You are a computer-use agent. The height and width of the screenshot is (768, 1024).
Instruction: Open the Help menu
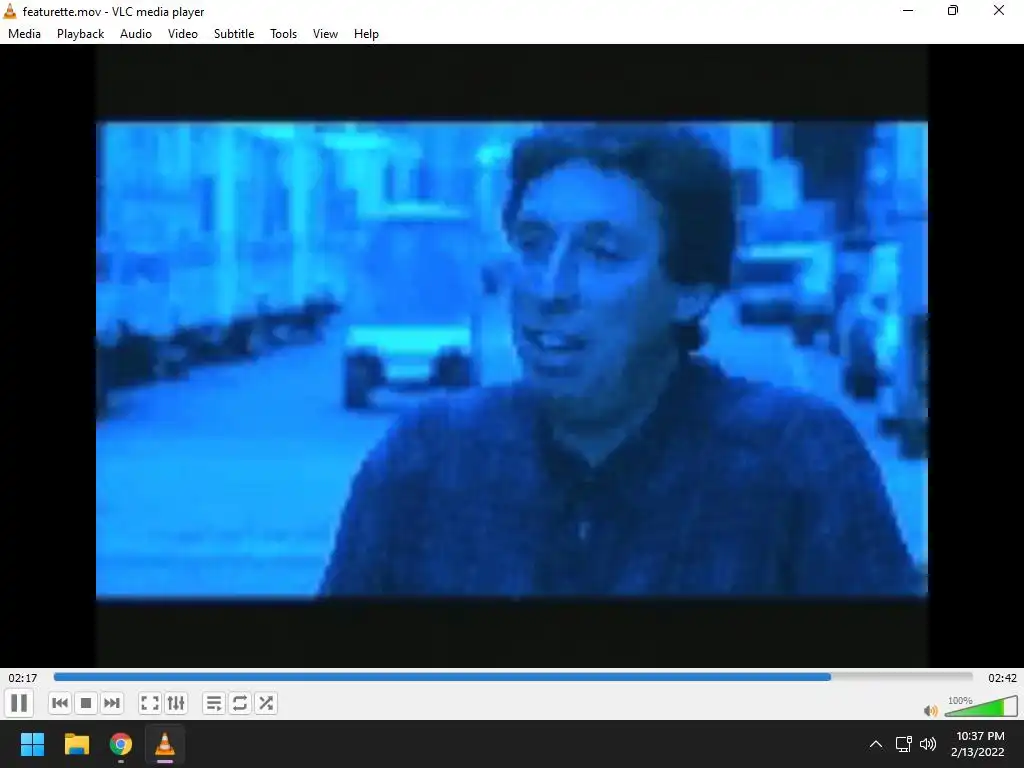(x=366, y=34)
